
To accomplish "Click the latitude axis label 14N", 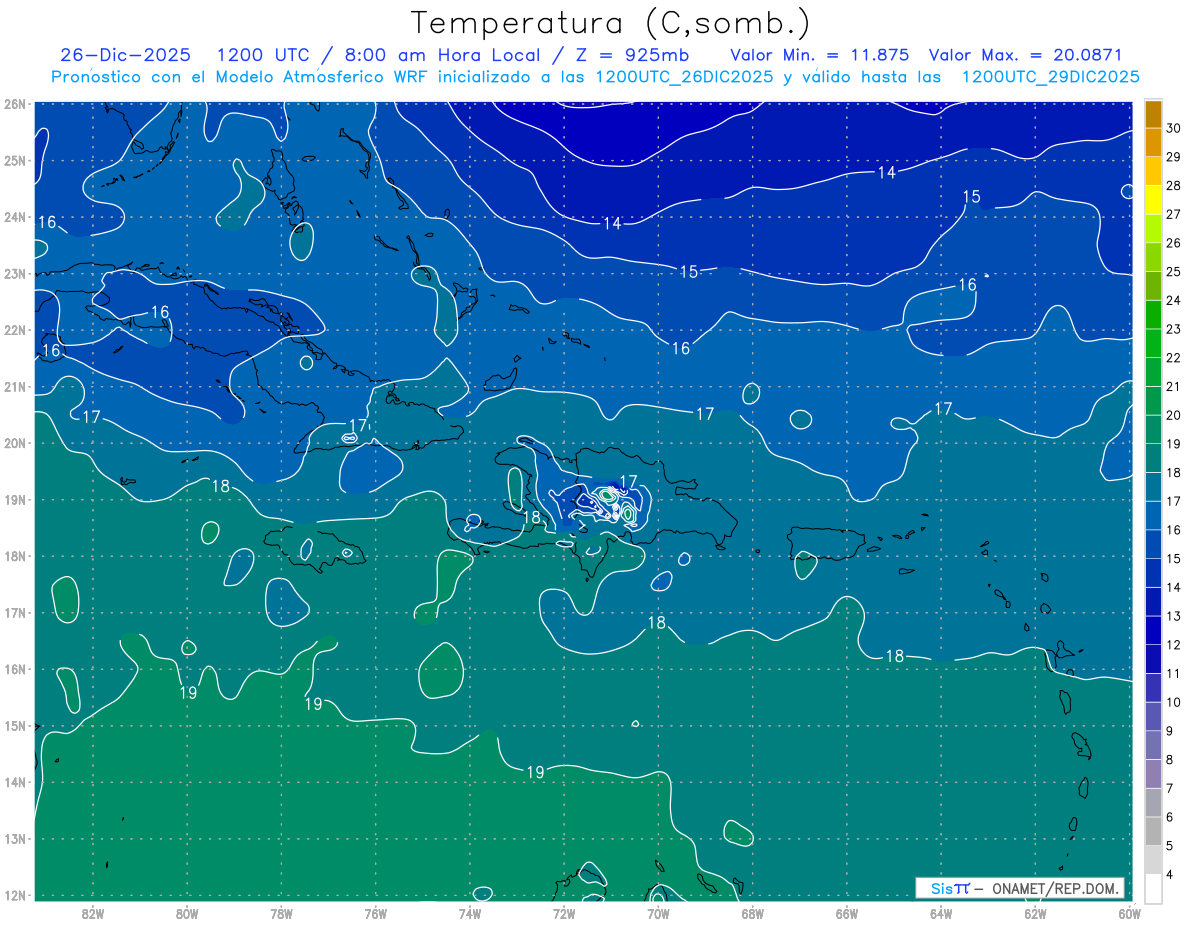I will pos(14,782).
